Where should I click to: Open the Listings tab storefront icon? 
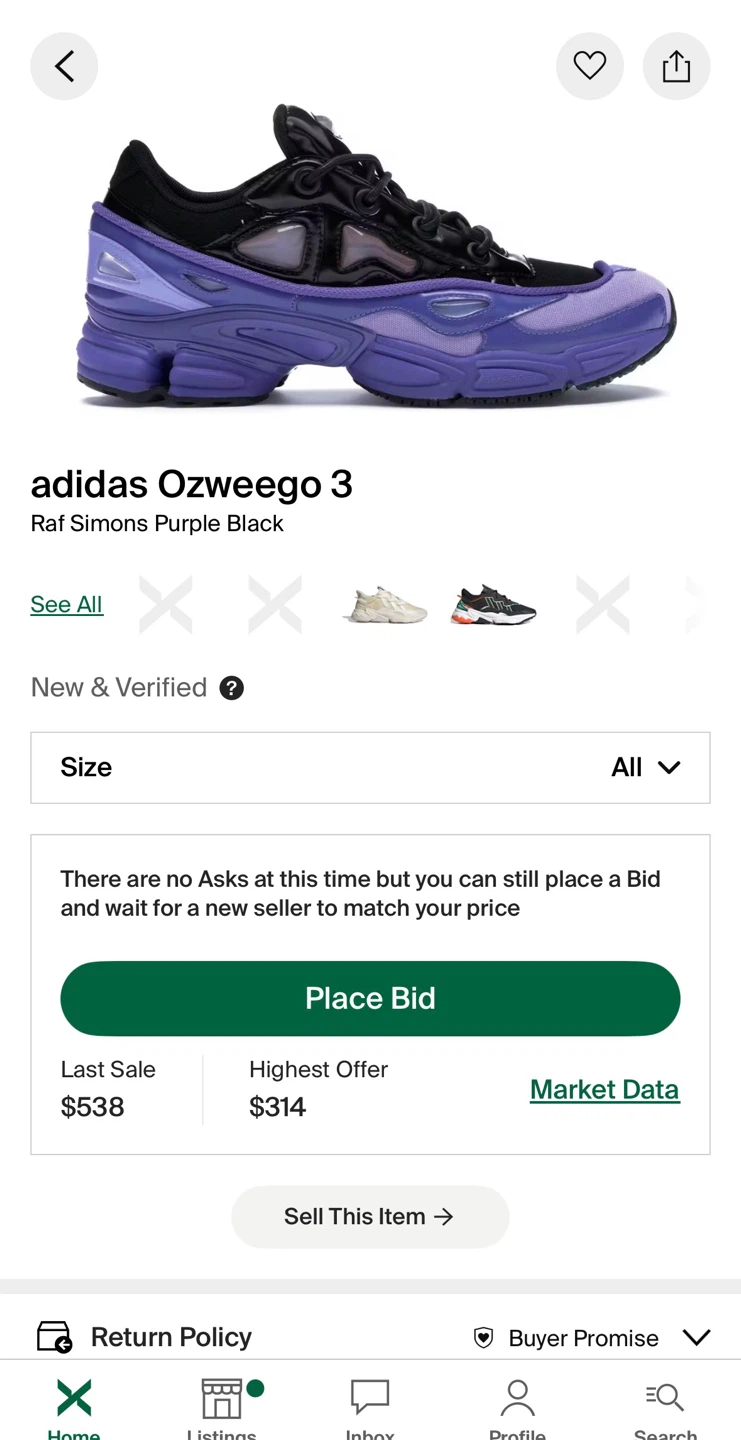(x=222, y=1398)
